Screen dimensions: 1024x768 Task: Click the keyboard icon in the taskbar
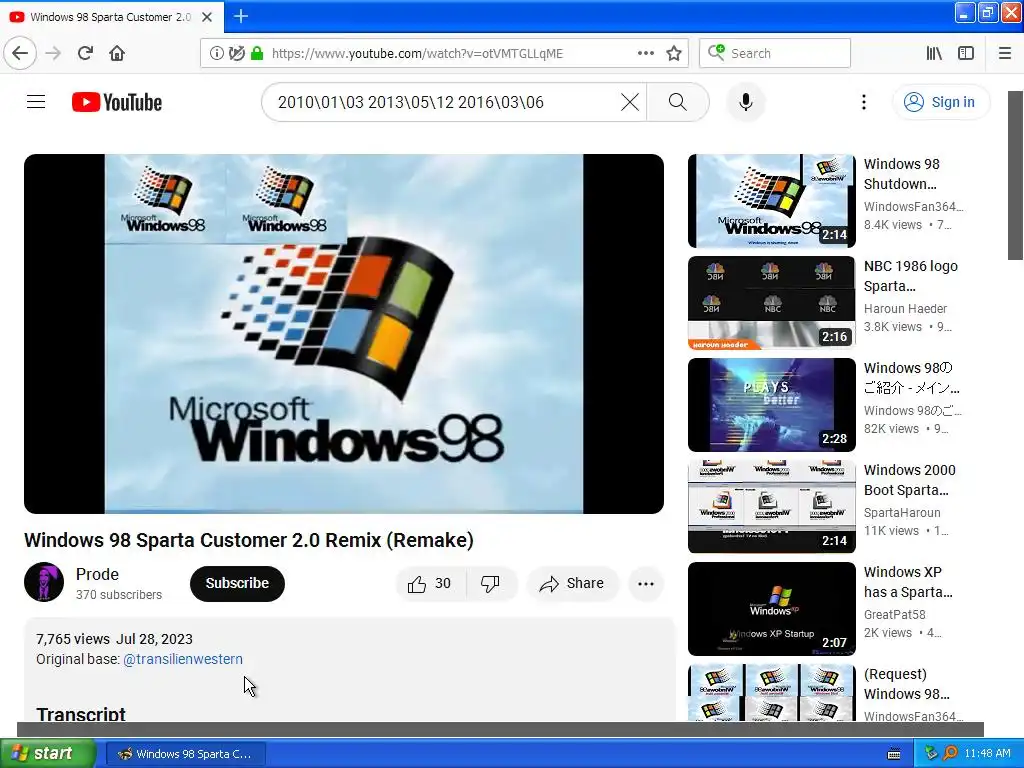(x=894, y=754)
